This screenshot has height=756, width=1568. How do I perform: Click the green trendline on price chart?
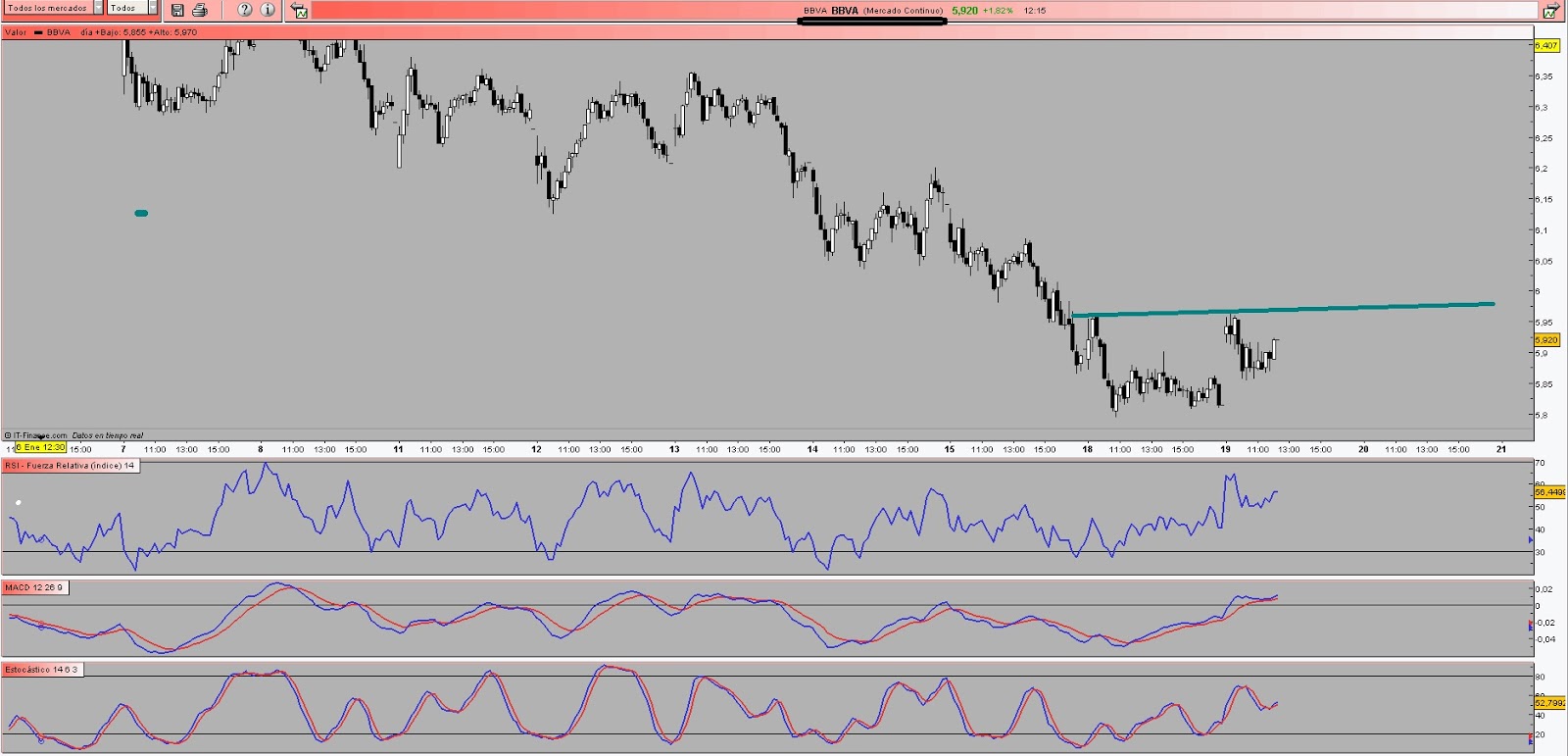(1284, 310)
